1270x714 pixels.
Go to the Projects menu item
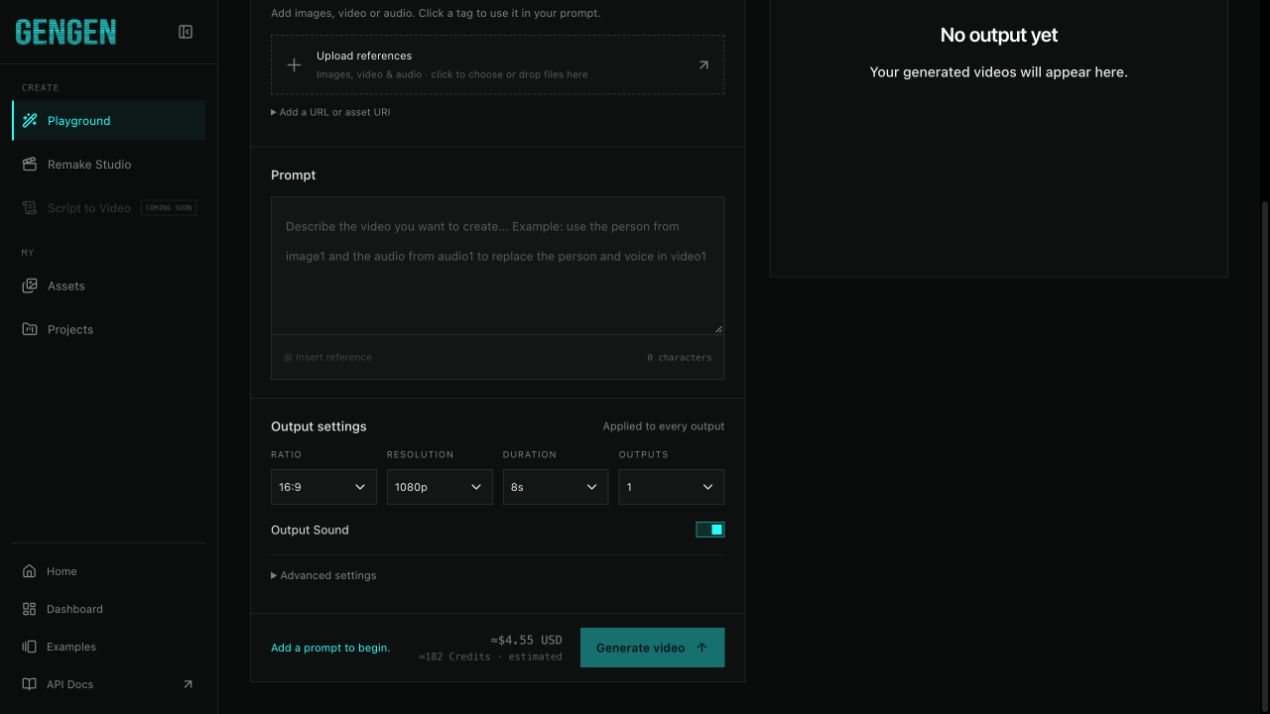click(x=109, y=329)
